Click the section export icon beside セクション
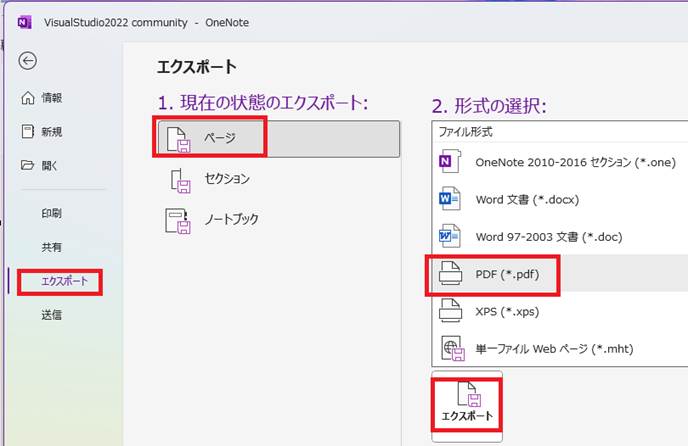Screen dimensions: 688x446 pos(180,180)
